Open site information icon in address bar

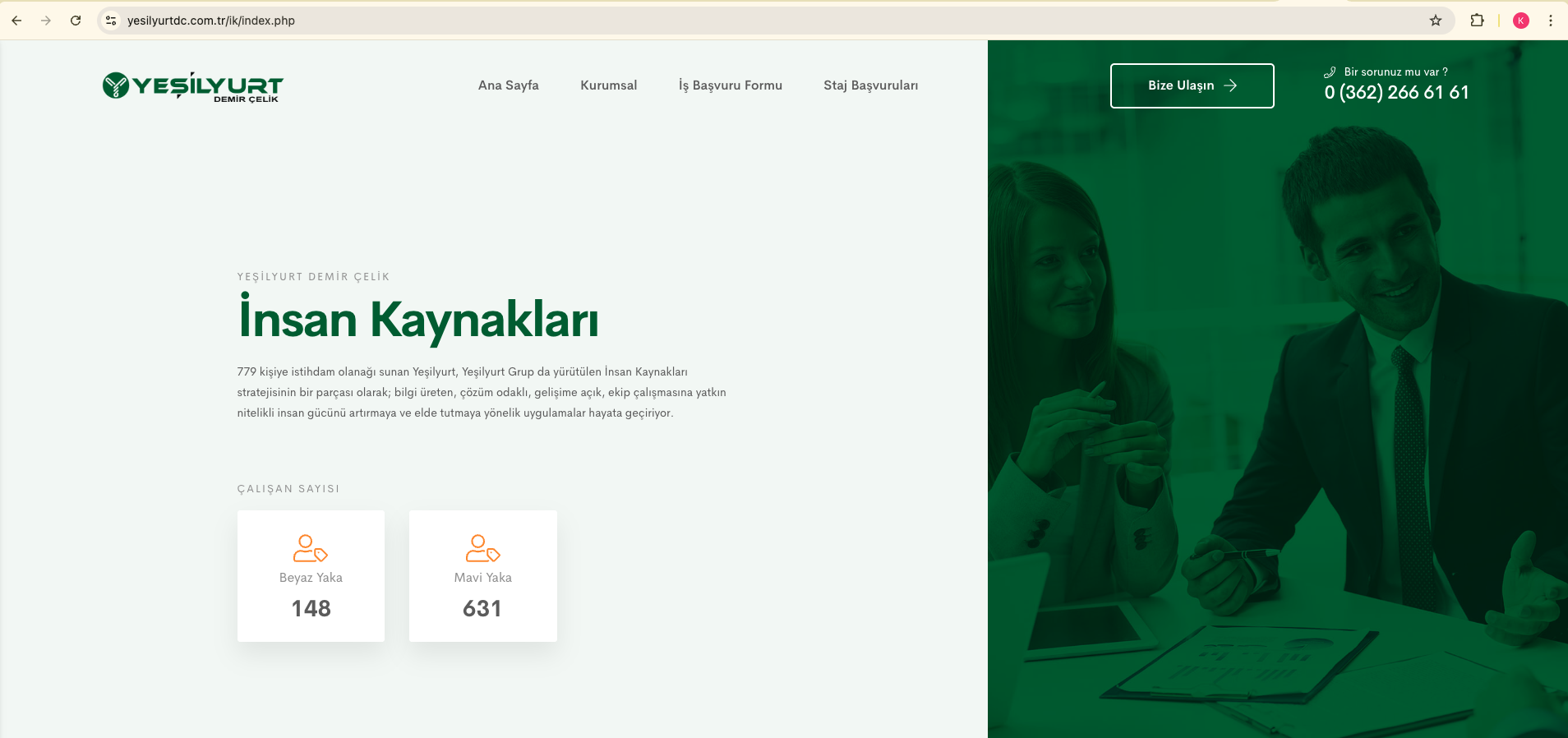coord(111,21)
